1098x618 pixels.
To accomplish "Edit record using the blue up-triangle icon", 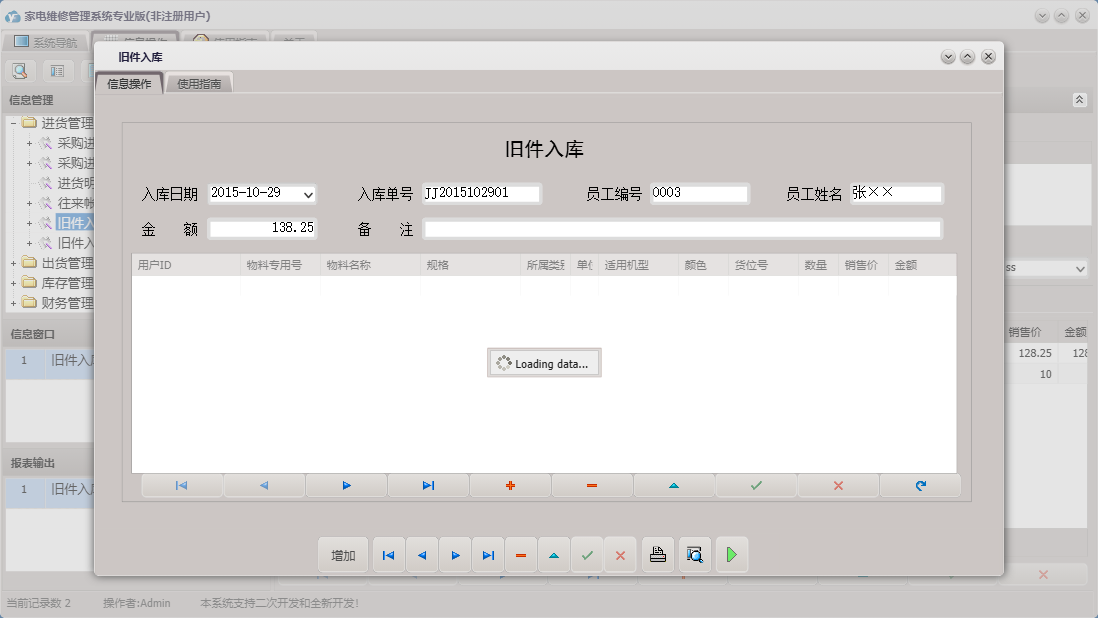I will [x=674, y=485].
